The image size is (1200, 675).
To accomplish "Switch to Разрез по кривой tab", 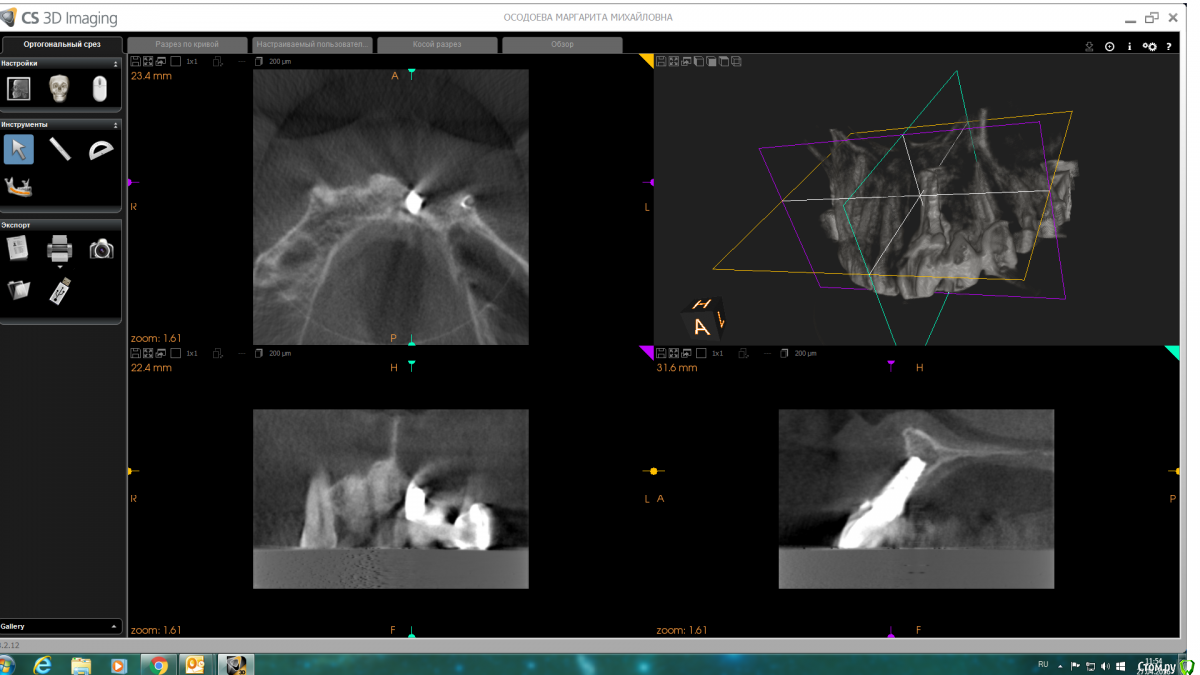I will click(187, 45).
